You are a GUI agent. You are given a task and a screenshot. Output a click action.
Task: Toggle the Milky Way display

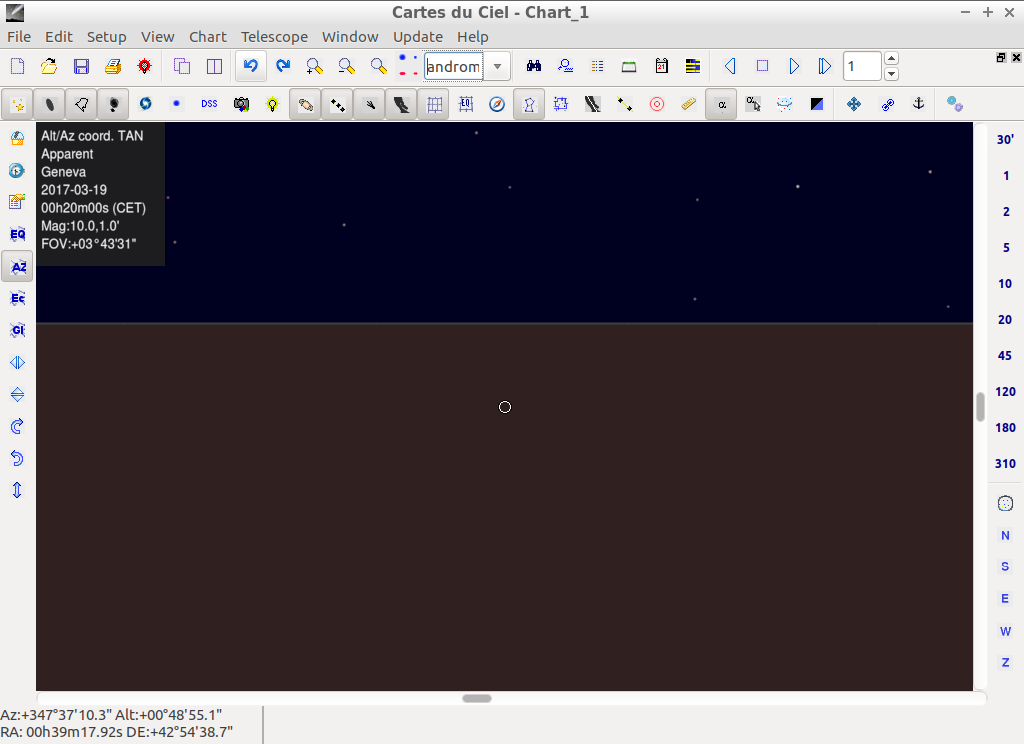pyautogui.click(x=402, y=105)
